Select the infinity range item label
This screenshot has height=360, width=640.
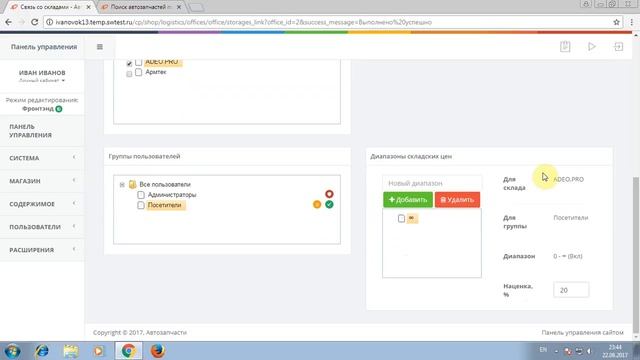tap(411, 218)
